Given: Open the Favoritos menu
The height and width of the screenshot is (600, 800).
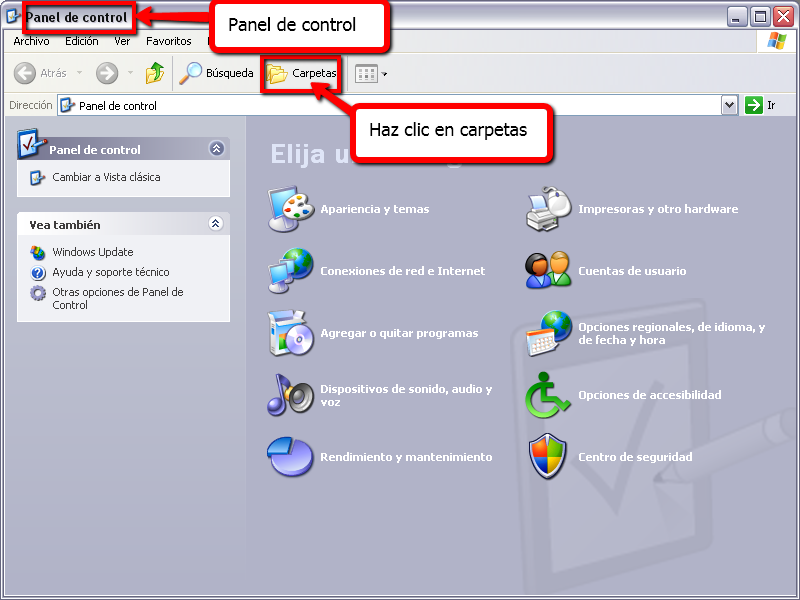Looking at the screenshot, I should pyautogui.click(x=168, y=41).
